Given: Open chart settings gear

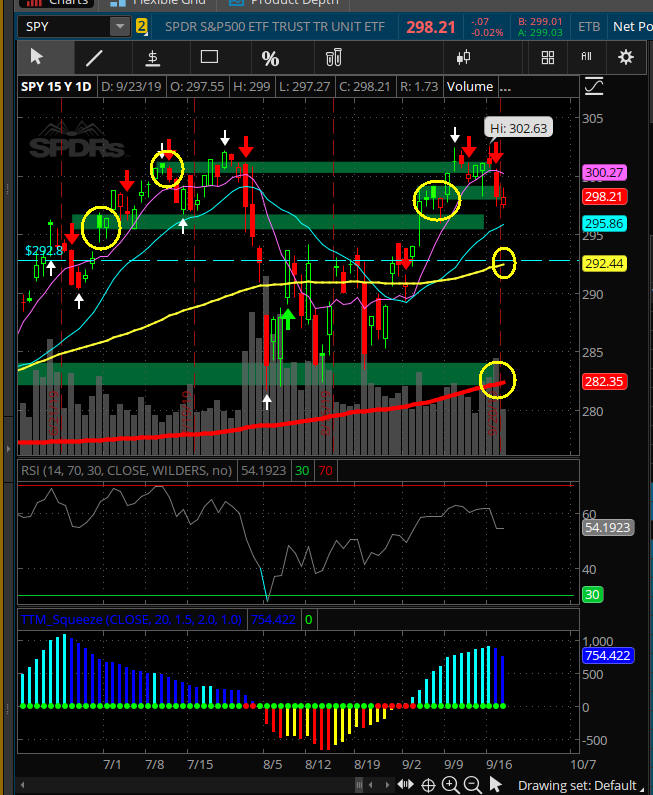Looking at the screenshot, I should [626, 57].
